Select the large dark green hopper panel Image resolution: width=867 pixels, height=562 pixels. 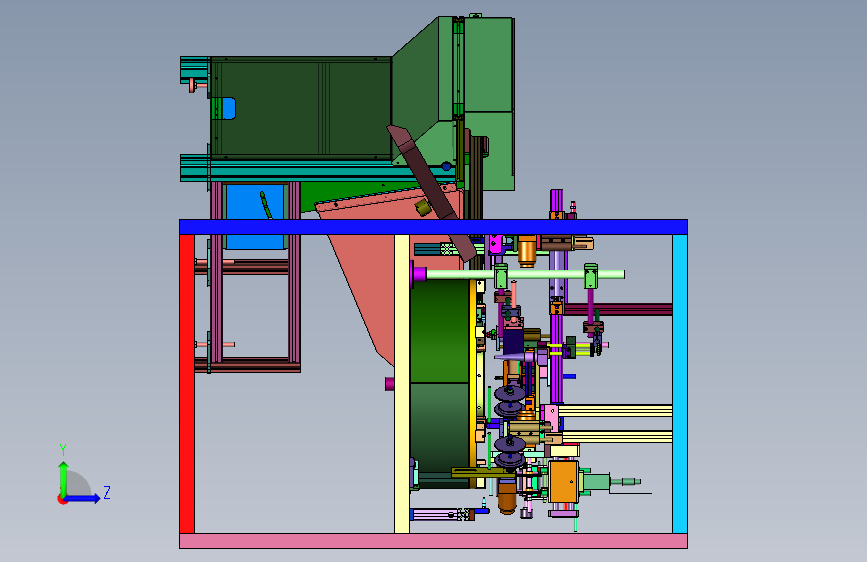301,108
